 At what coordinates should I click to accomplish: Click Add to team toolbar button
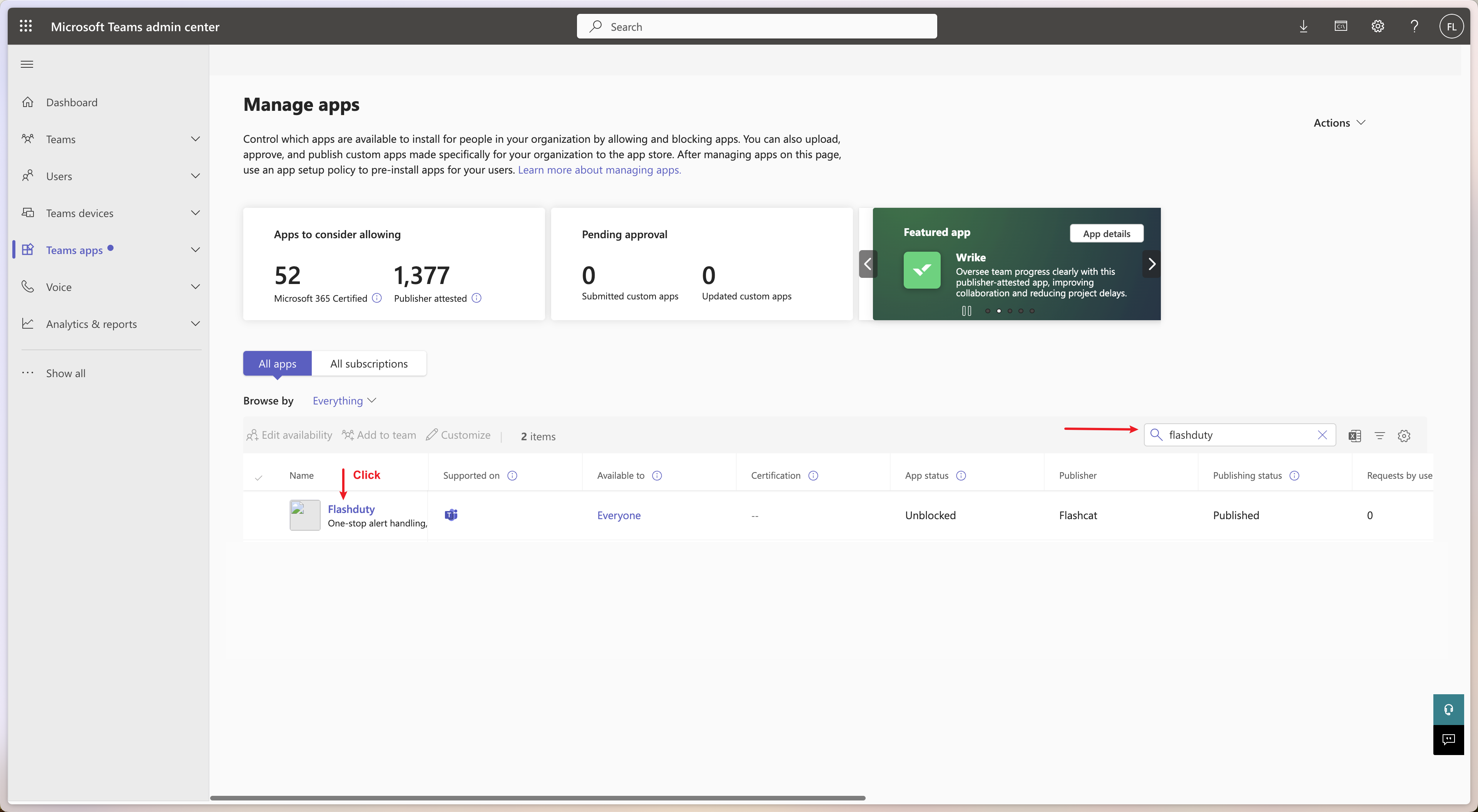[379, 435]
